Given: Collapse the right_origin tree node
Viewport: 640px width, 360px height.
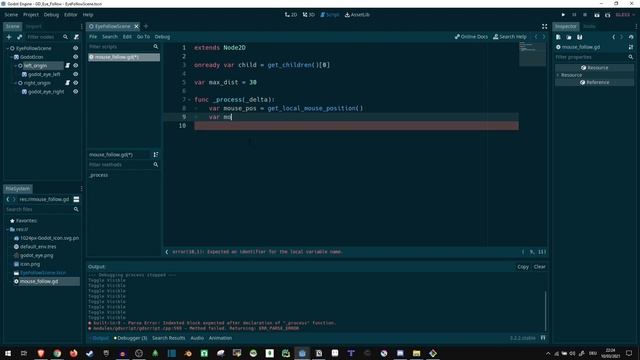Looking at the screenshot, I should (16, 83).
